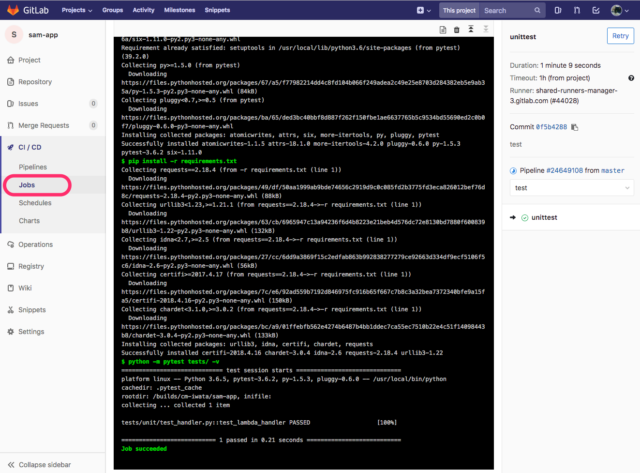Click the This project search scope
640x473 pixels.
click(459, 11)
